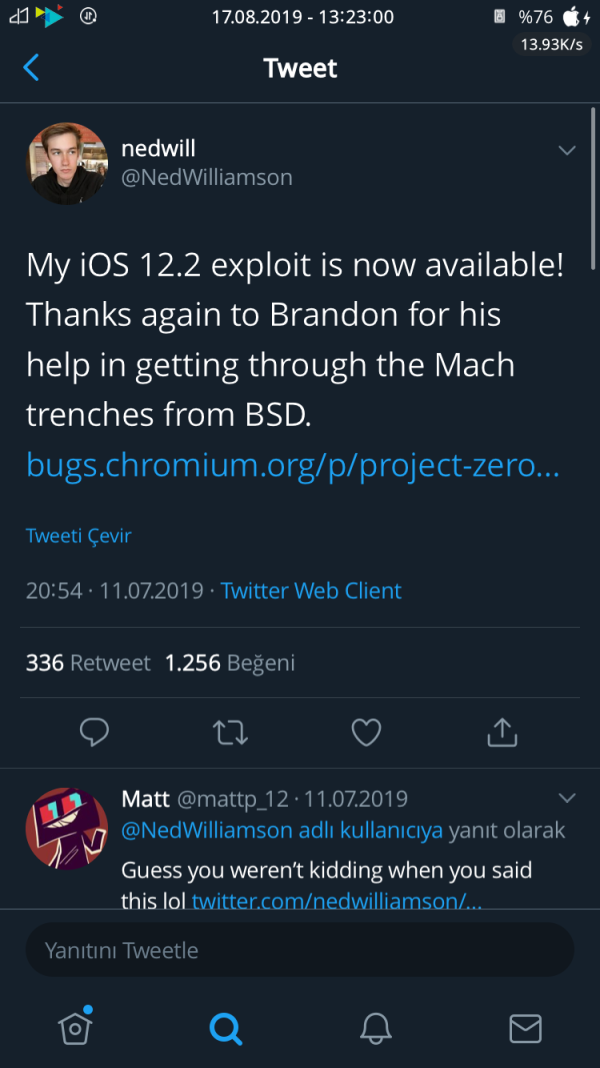Image resolution: width=600 pixels, height=1068 pixels.
Task: Tap Tweeti Çevir to translate tweet
Action: pyautogui.click(x=79, y=536)
